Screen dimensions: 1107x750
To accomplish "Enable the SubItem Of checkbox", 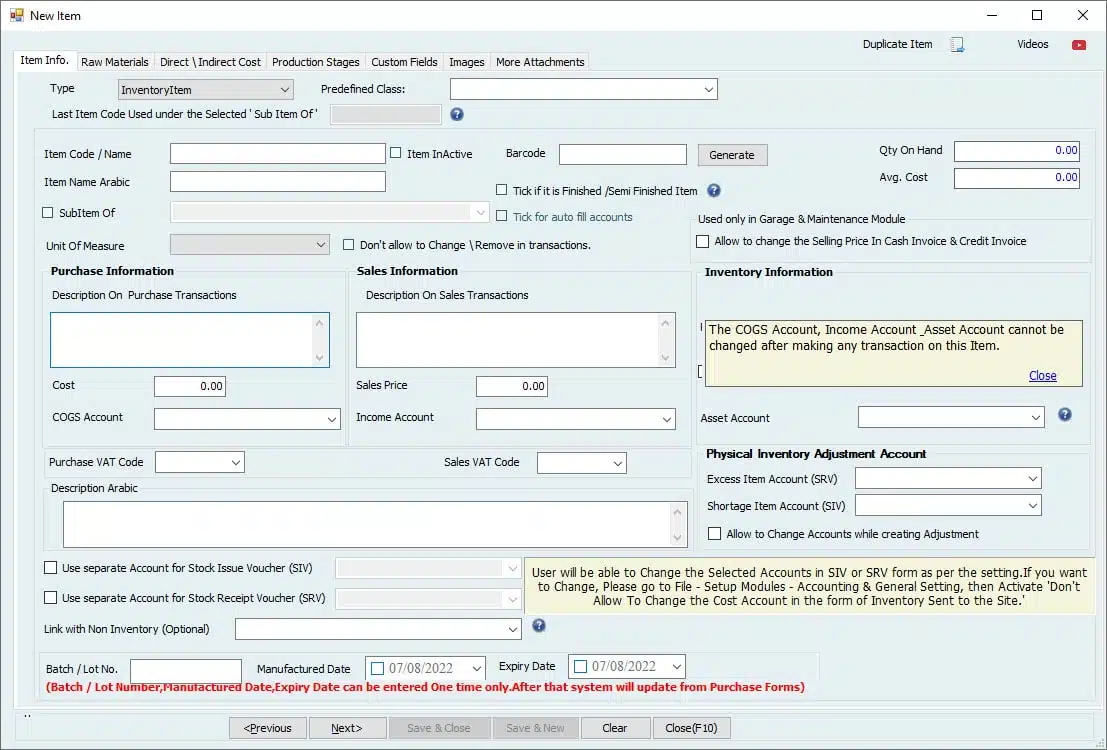I will point(48,213).
